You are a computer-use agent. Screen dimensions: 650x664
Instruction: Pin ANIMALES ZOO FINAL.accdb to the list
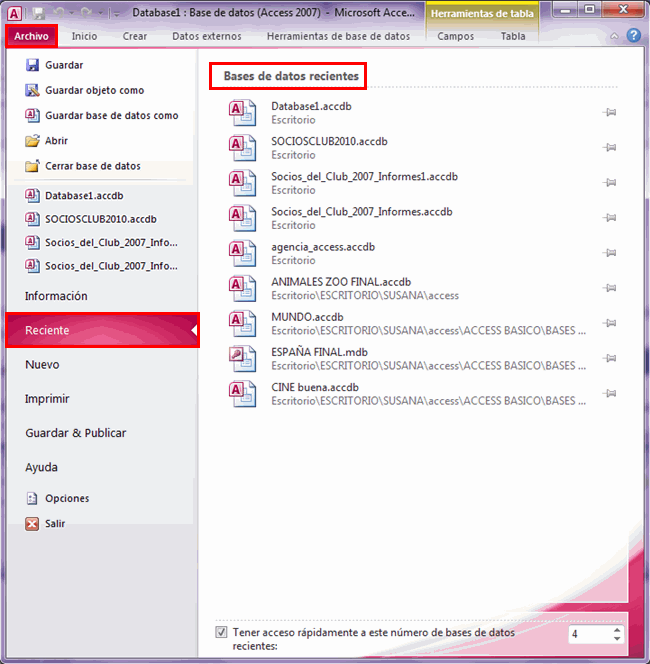pos(609,288)
